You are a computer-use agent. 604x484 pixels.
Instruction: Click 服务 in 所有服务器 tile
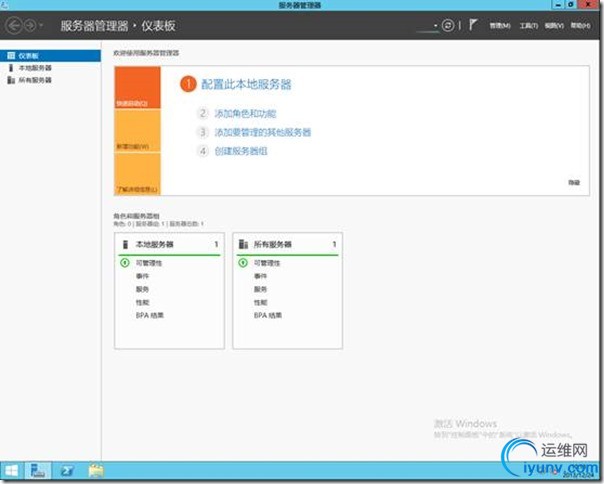[260, 289]
